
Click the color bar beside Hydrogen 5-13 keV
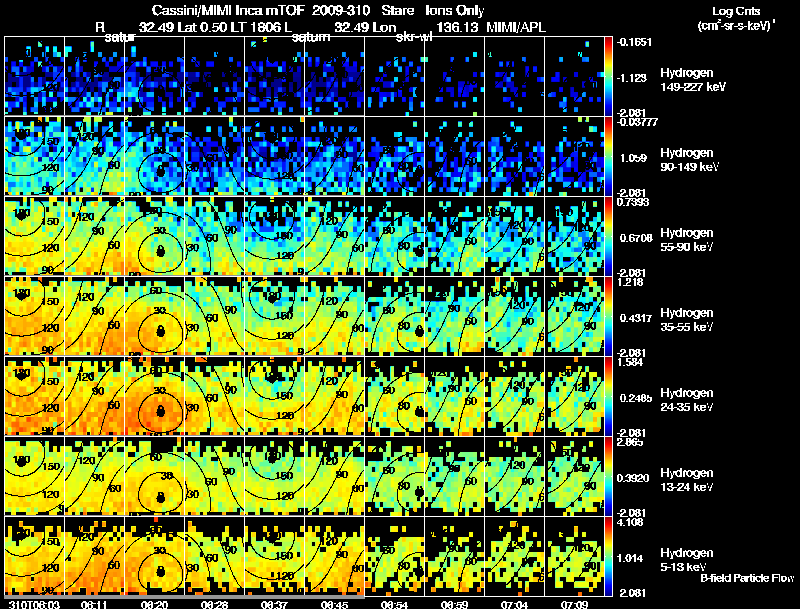click(608, 556)
